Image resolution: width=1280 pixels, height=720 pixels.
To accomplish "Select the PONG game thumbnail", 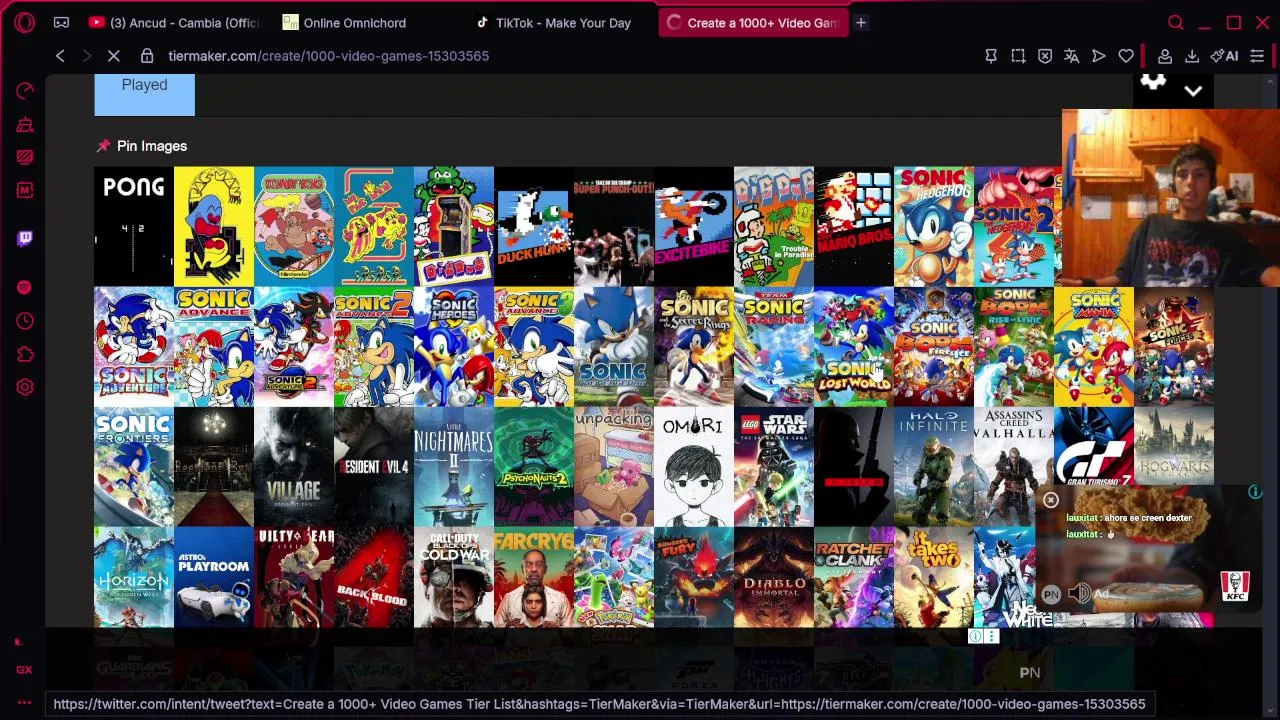I will click(x=134, y=227).
